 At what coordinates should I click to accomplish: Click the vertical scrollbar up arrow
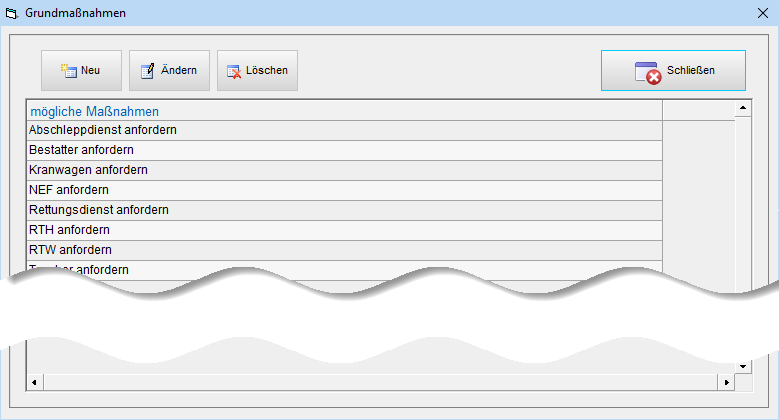743,107
